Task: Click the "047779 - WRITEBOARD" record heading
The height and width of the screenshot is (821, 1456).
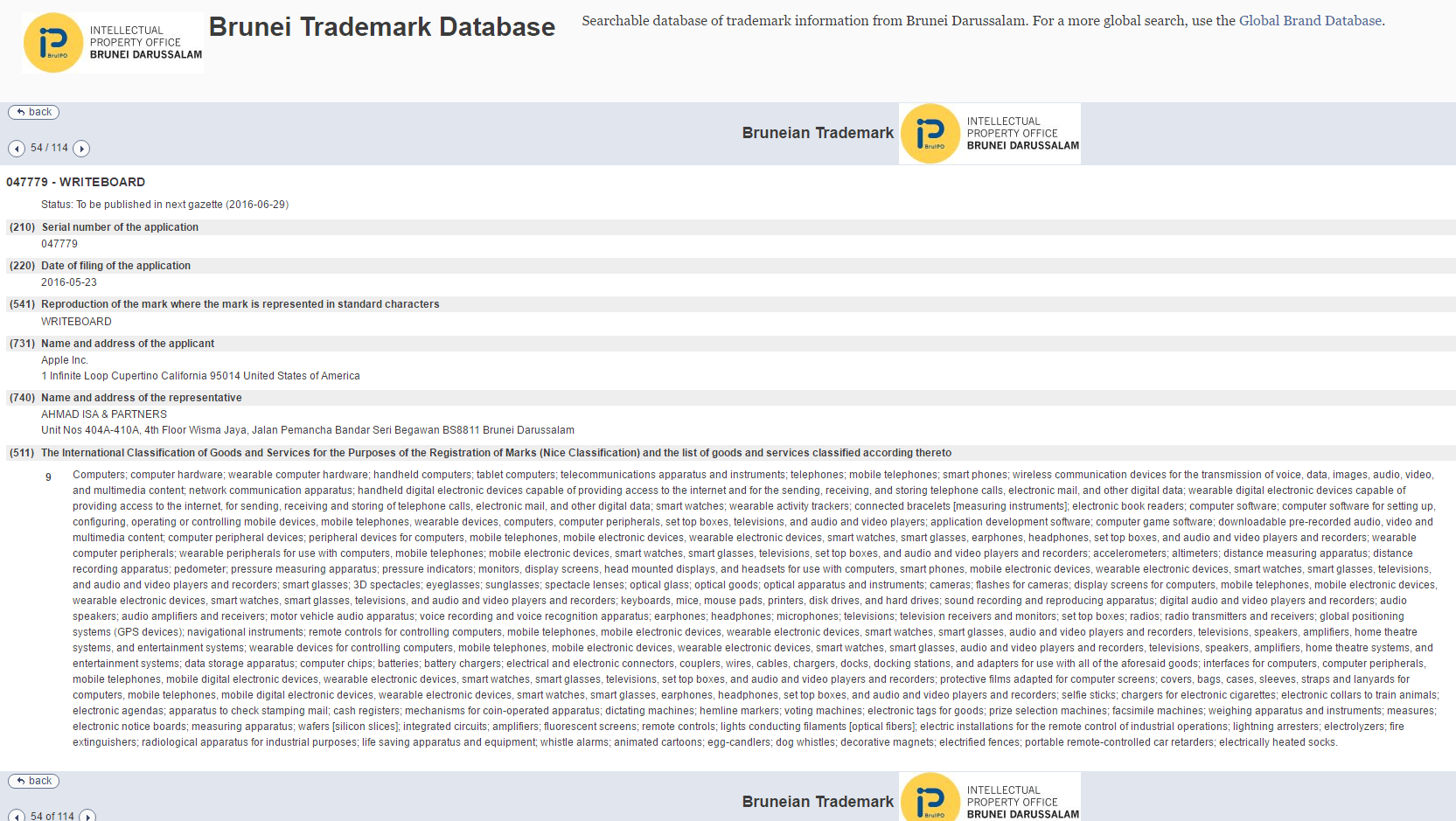Action: (x=76, y=182)
